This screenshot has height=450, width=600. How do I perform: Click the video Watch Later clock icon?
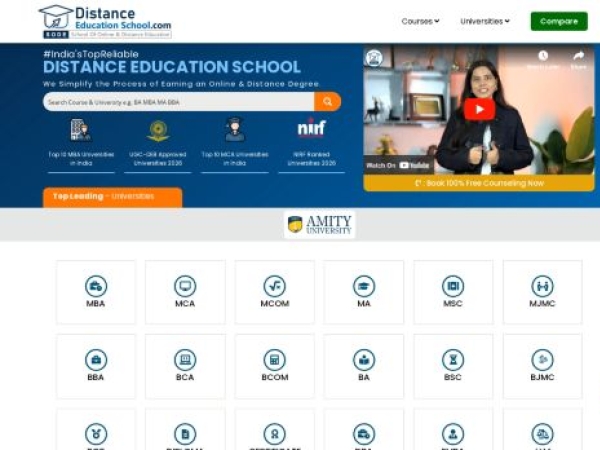coord(543,56)
